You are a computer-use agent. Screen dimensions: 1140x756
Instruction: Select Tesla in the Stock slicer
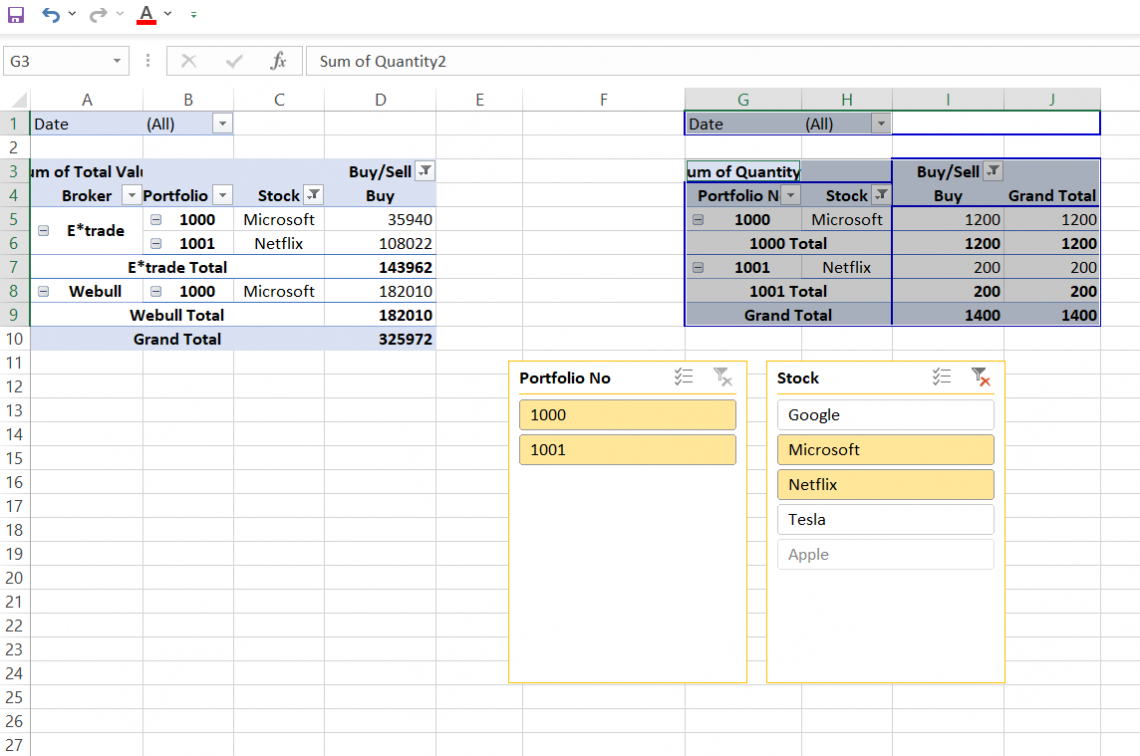[885, 519]
